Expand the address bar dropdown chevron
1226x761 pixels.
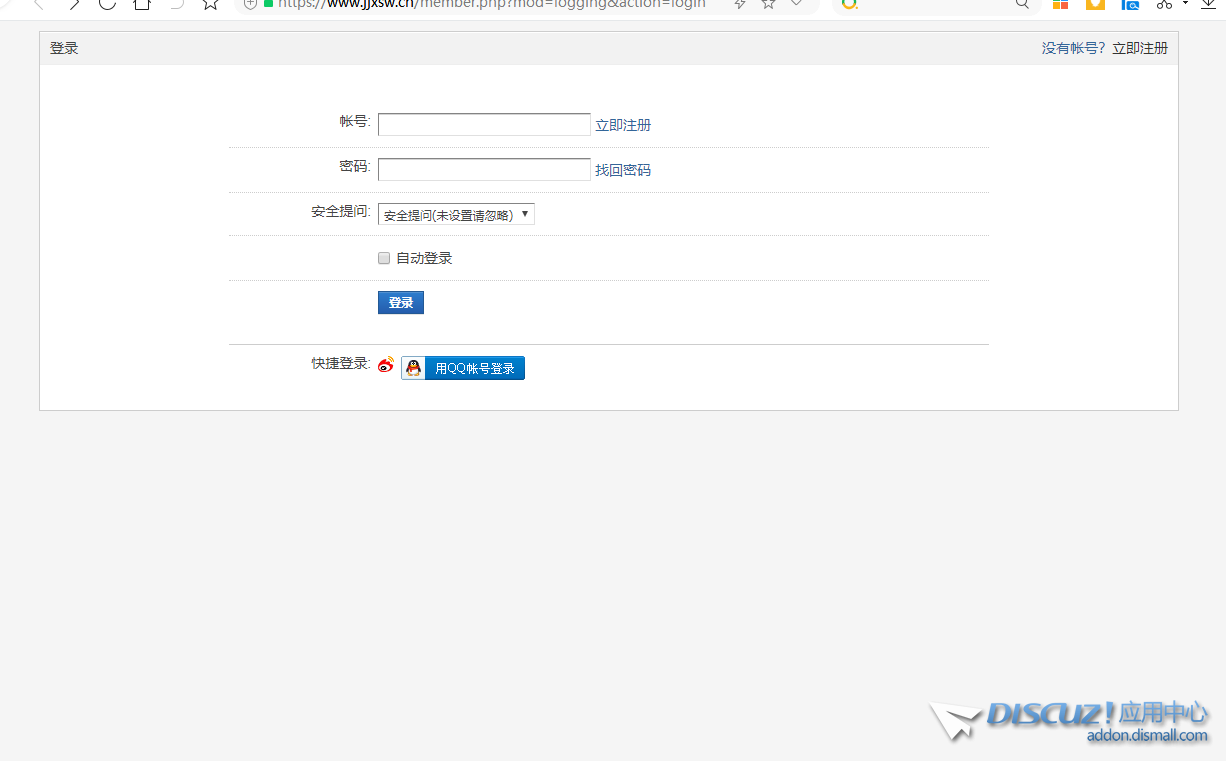pos(796,4)
